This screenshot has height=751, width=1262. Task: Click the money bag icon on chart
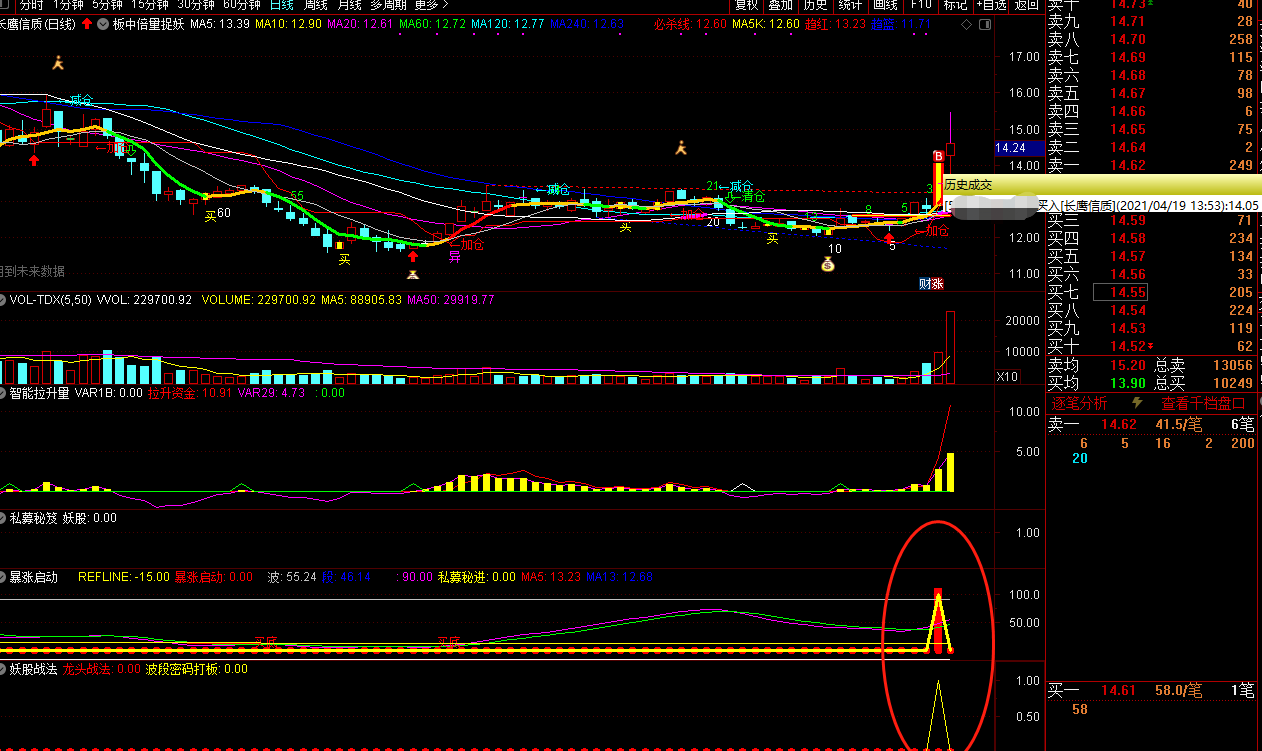pyautogui.click(x=828, y=264)
